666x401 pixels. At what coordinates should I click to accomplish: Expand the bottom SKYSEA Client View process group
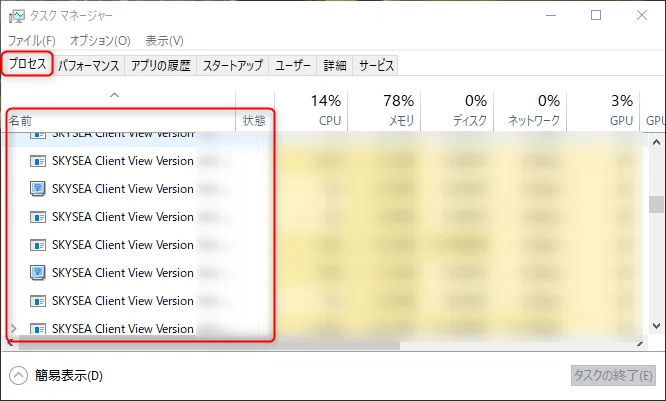[14, 328]
